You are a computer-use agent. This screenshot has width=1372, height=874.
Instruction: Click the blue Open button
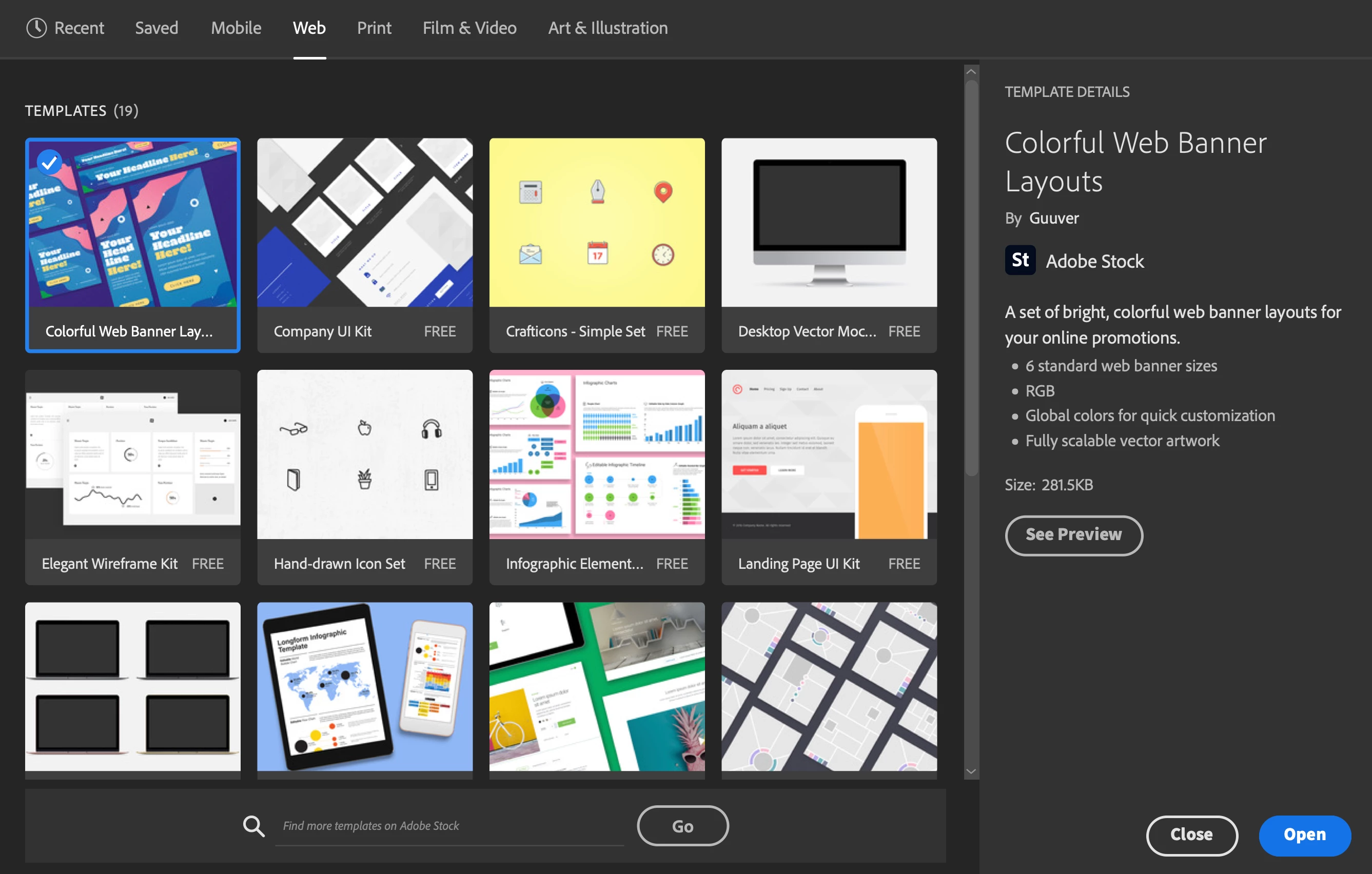click(x=1304, y=835)
